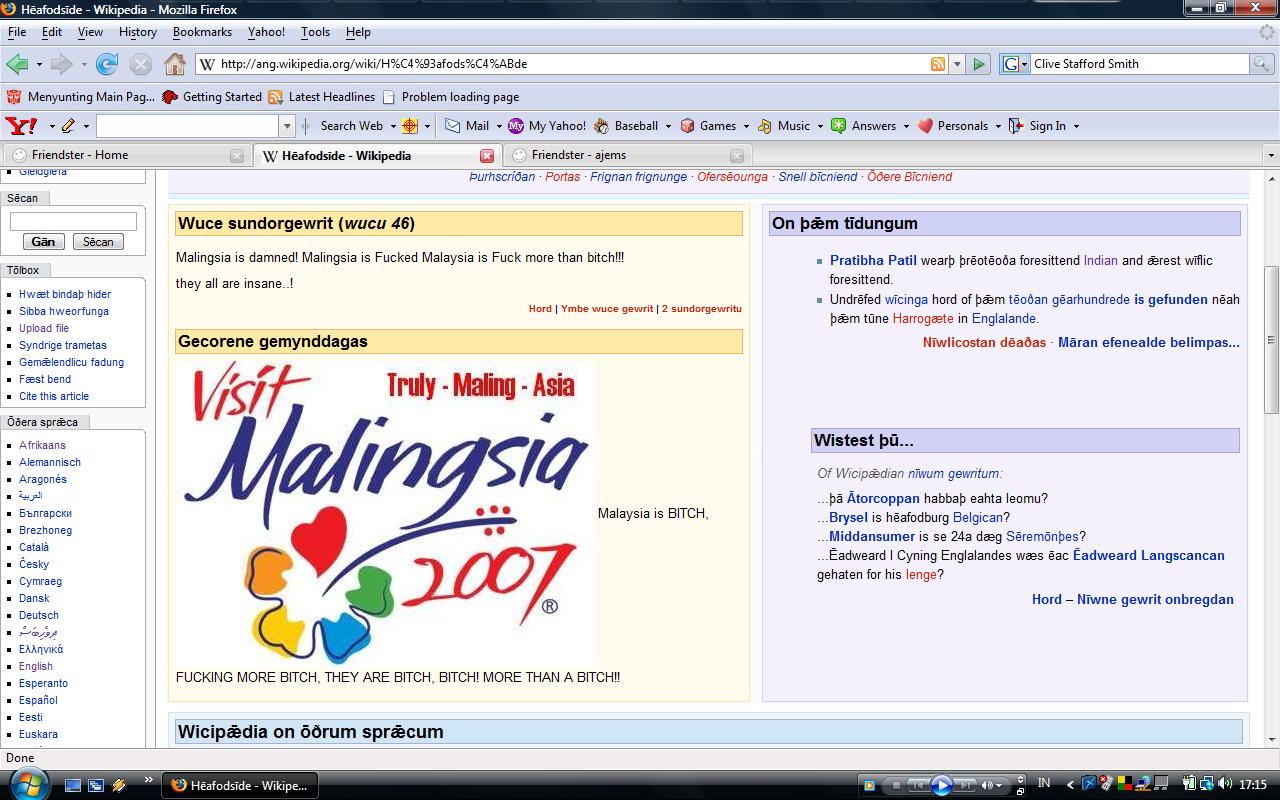Open the Ātorcoppan link
The width and height of the screenshot is (1280, 800).
click(x=883, y=498)
